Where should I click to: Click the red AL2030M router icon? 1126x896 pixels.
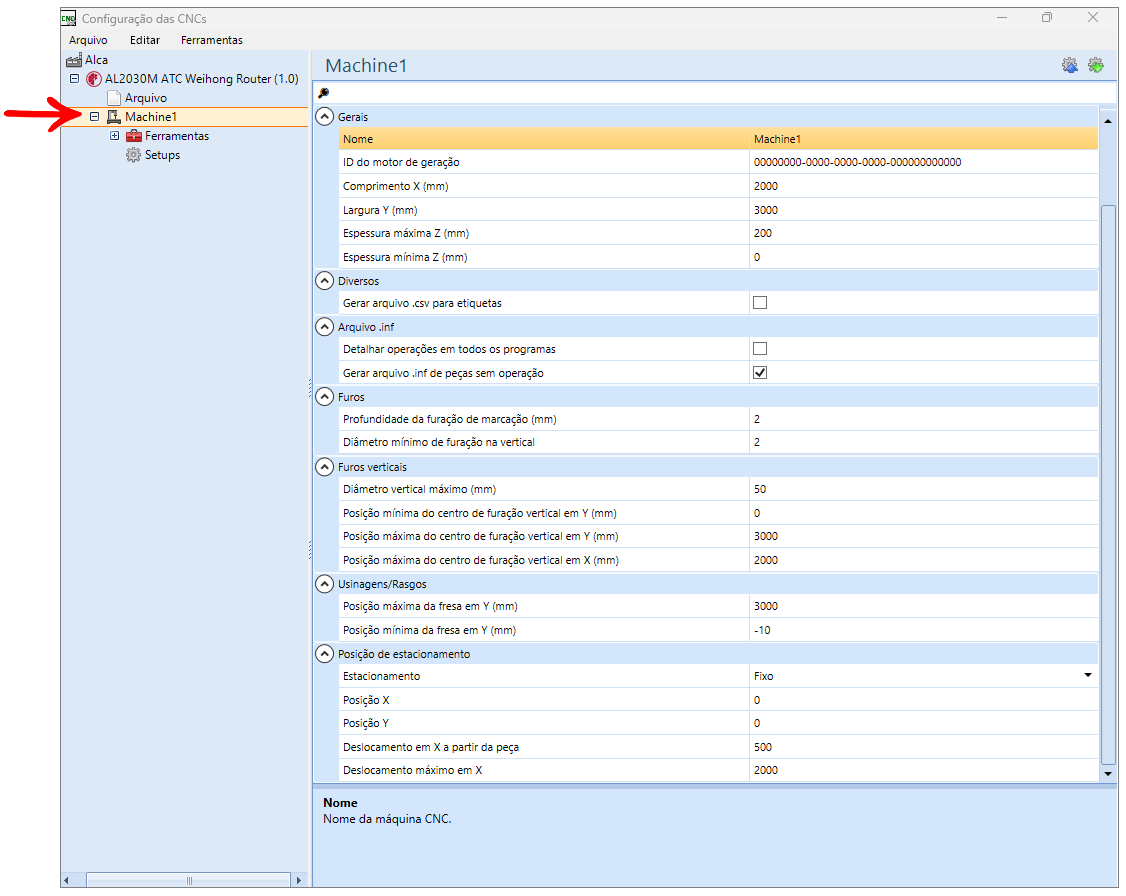coord(94,79)
